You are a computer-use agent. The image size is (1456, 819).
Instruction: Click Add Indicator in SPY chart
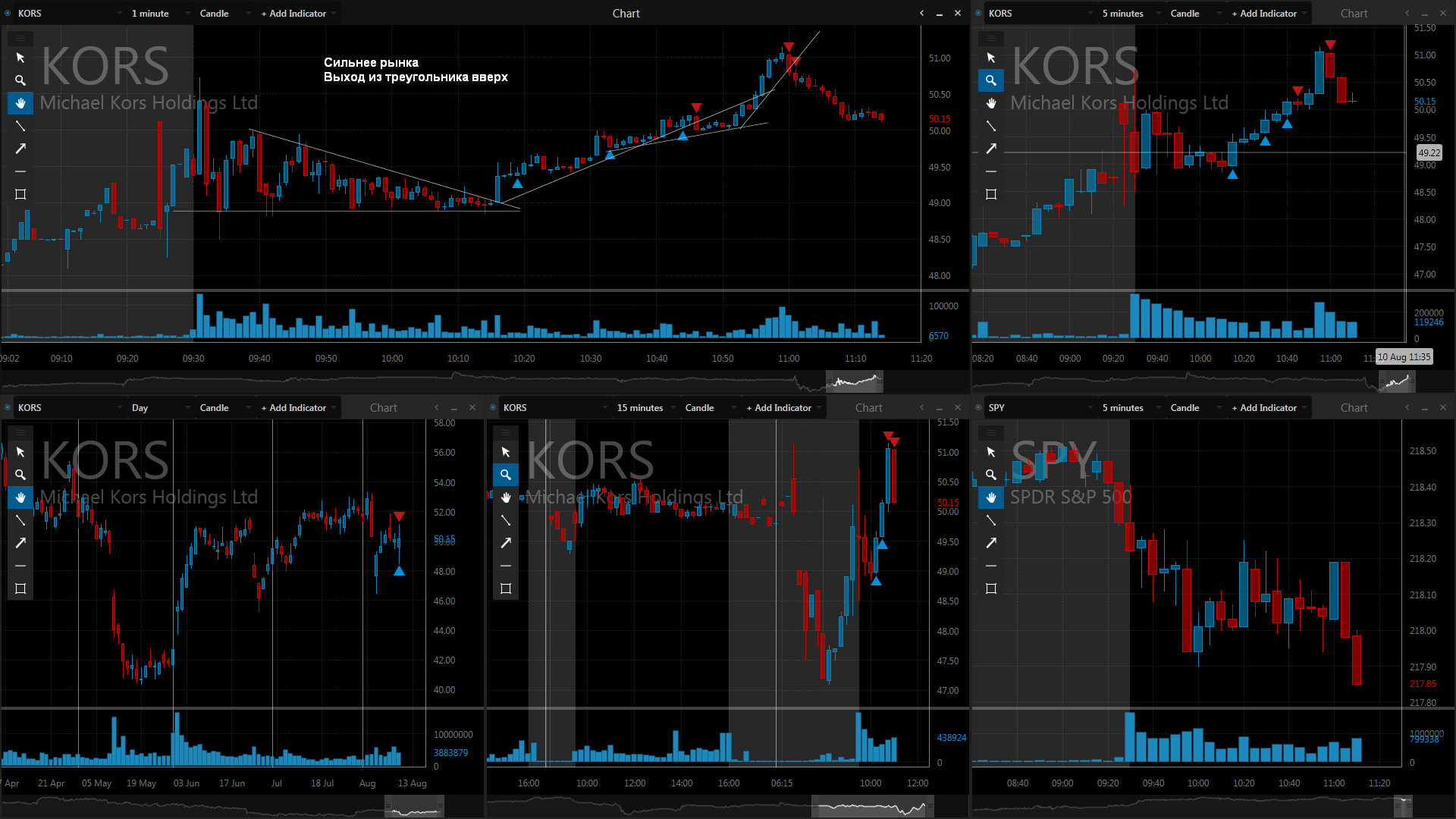(1269, 407)
